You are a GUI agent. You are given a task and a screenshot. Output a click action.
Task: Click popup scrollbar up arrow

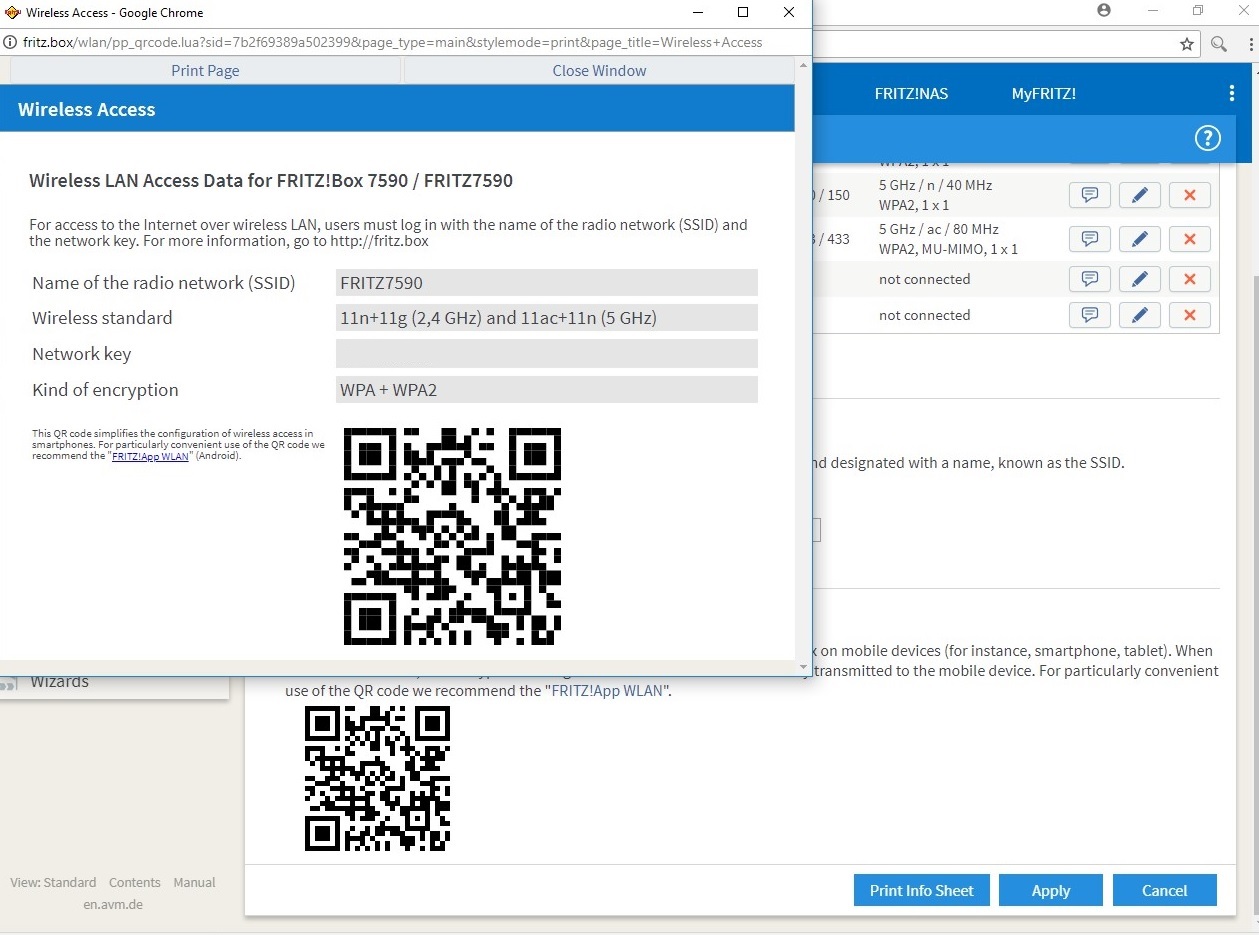[x=803, y=65]
